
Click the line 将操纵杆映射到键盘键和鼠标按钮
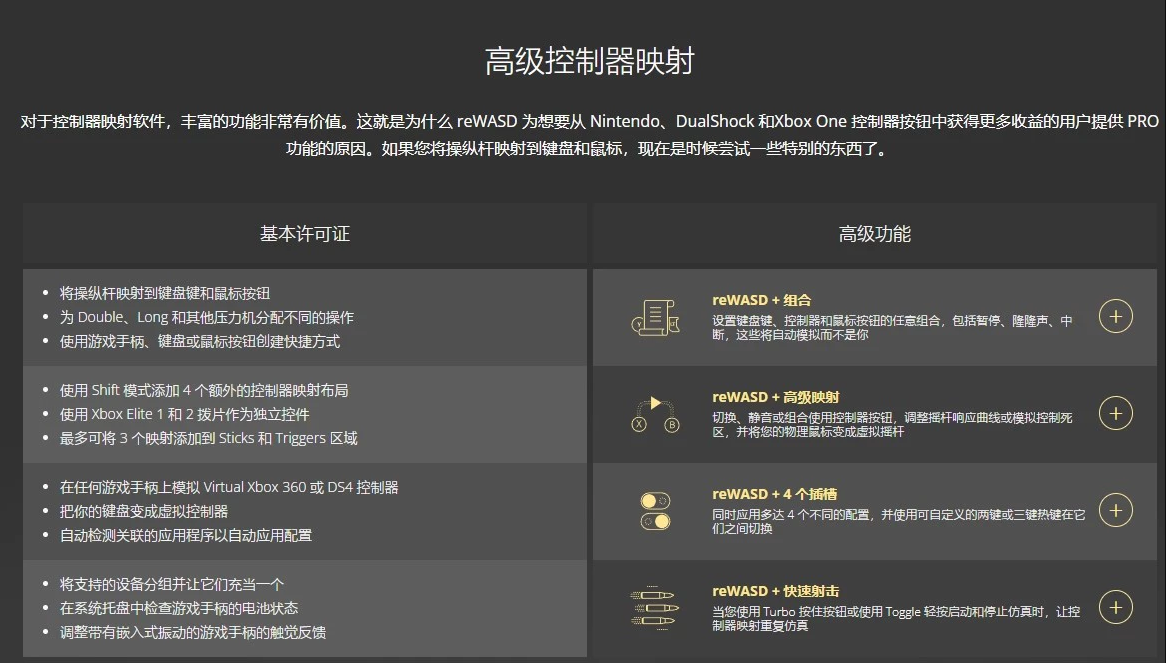(165, 293)
